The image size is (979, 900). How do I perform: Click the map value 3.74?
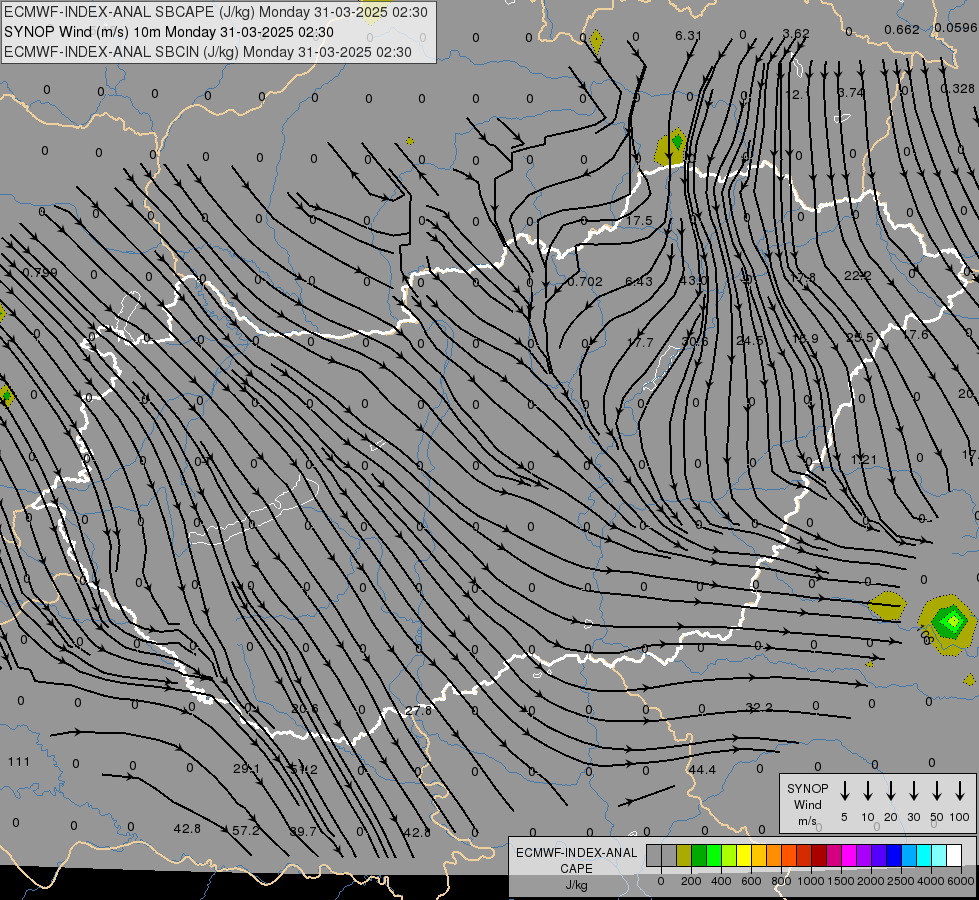pos(851,92)
